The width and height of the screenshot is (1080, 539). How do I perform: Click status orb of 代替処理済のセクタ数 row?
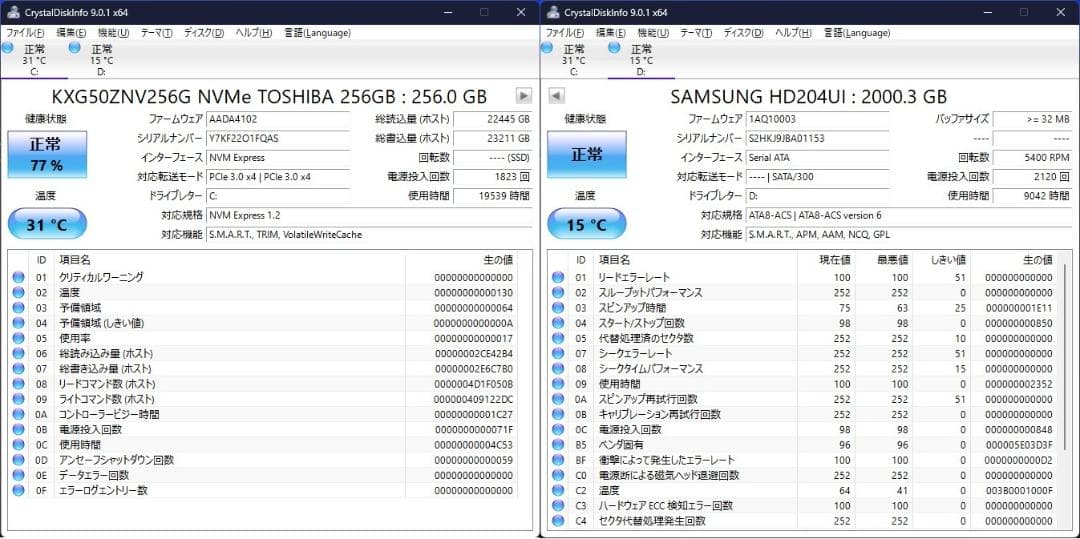558,338
